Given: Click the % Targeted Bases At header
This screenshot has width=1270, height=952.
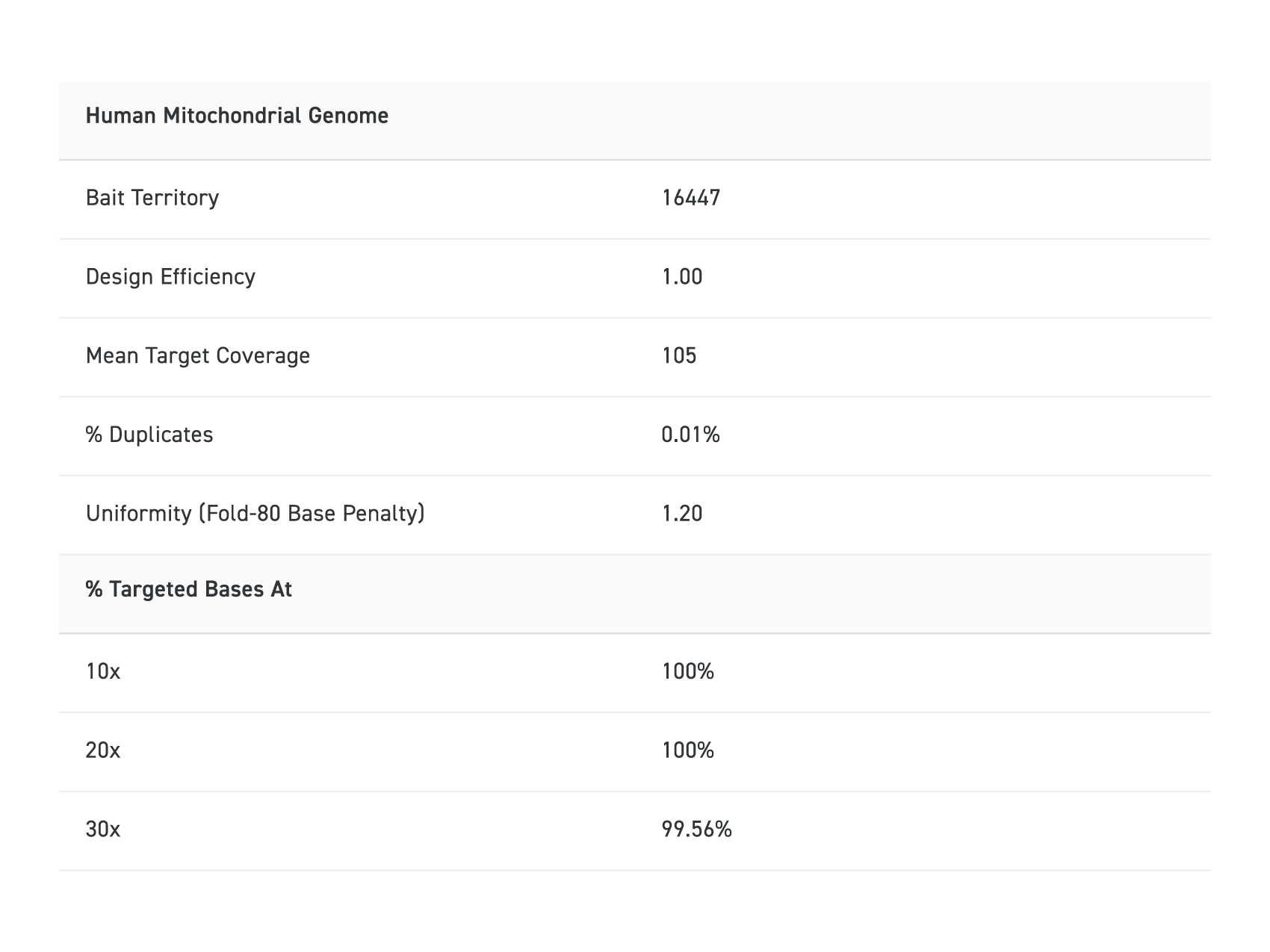Looking at the screenshot, I should 189,590.
